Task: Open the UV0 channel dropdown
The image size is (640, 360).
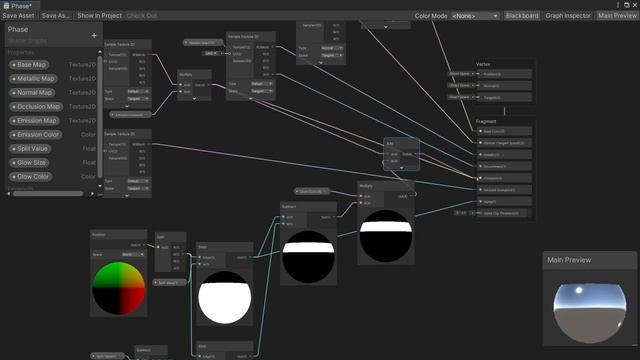Action: pyautogui.click(x=212, y=53)
